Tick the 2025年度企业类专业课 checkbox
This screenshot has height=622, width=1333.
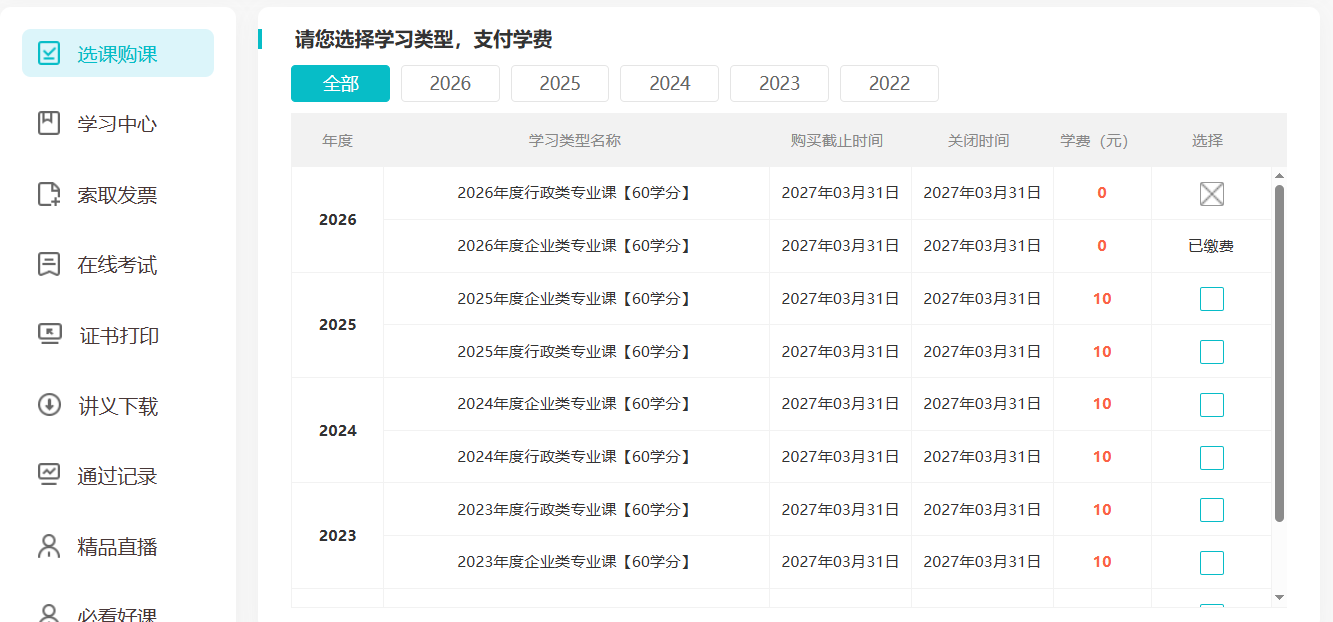coord(1211,299)
